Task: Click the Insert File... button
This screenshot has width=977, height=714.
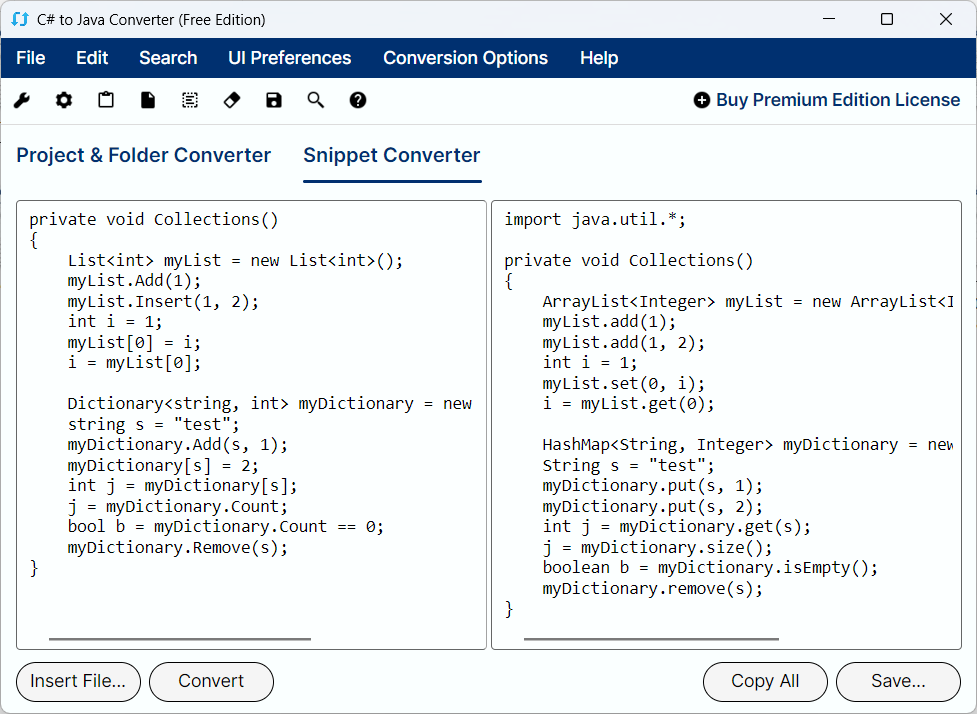Action: point(78,681)
